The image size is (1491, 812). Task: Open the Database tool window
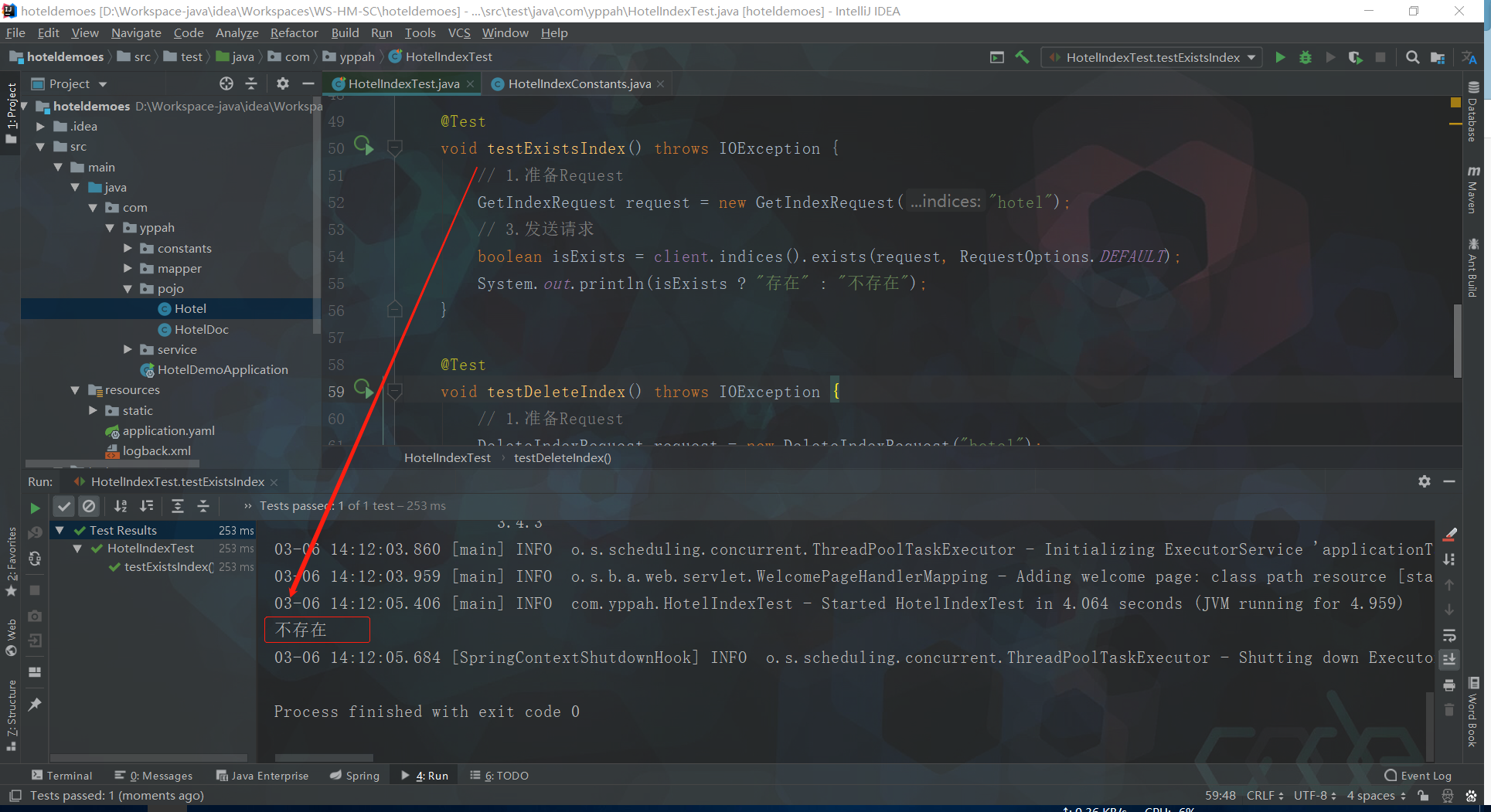point(1473,112)
